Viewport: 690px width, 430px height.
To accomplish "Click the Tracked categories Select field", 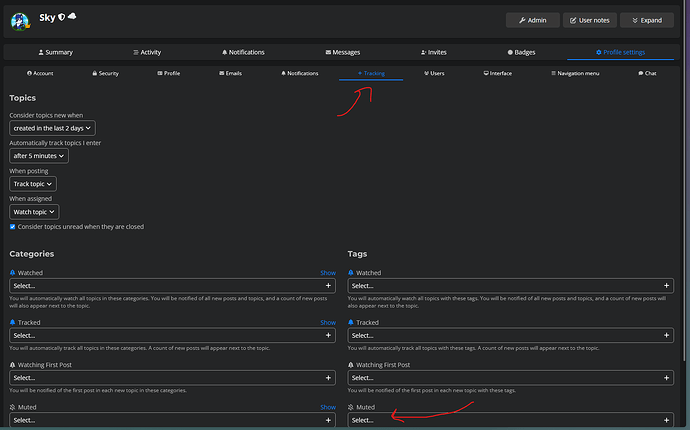I will click(x=172, y=335).
